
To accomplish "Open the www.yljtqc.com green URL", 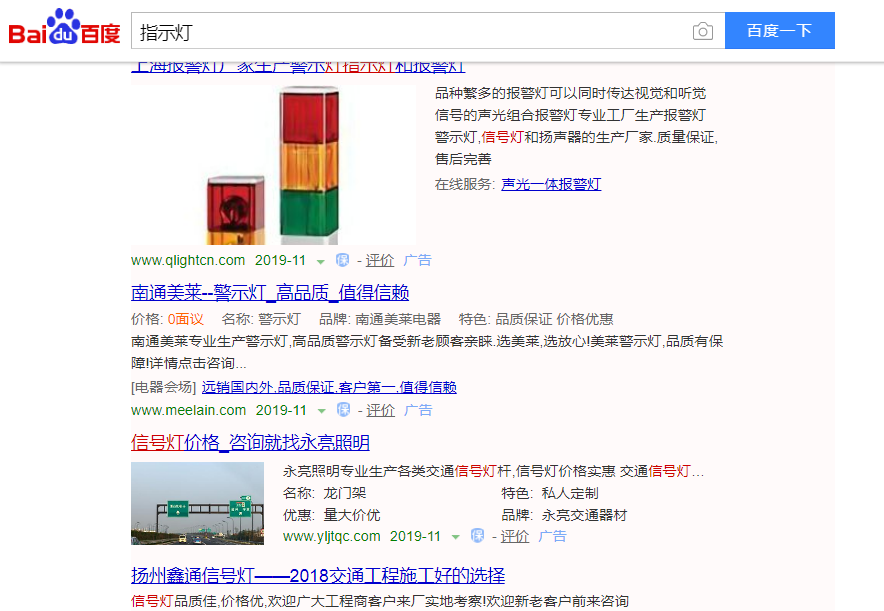I will pos(332,536).
